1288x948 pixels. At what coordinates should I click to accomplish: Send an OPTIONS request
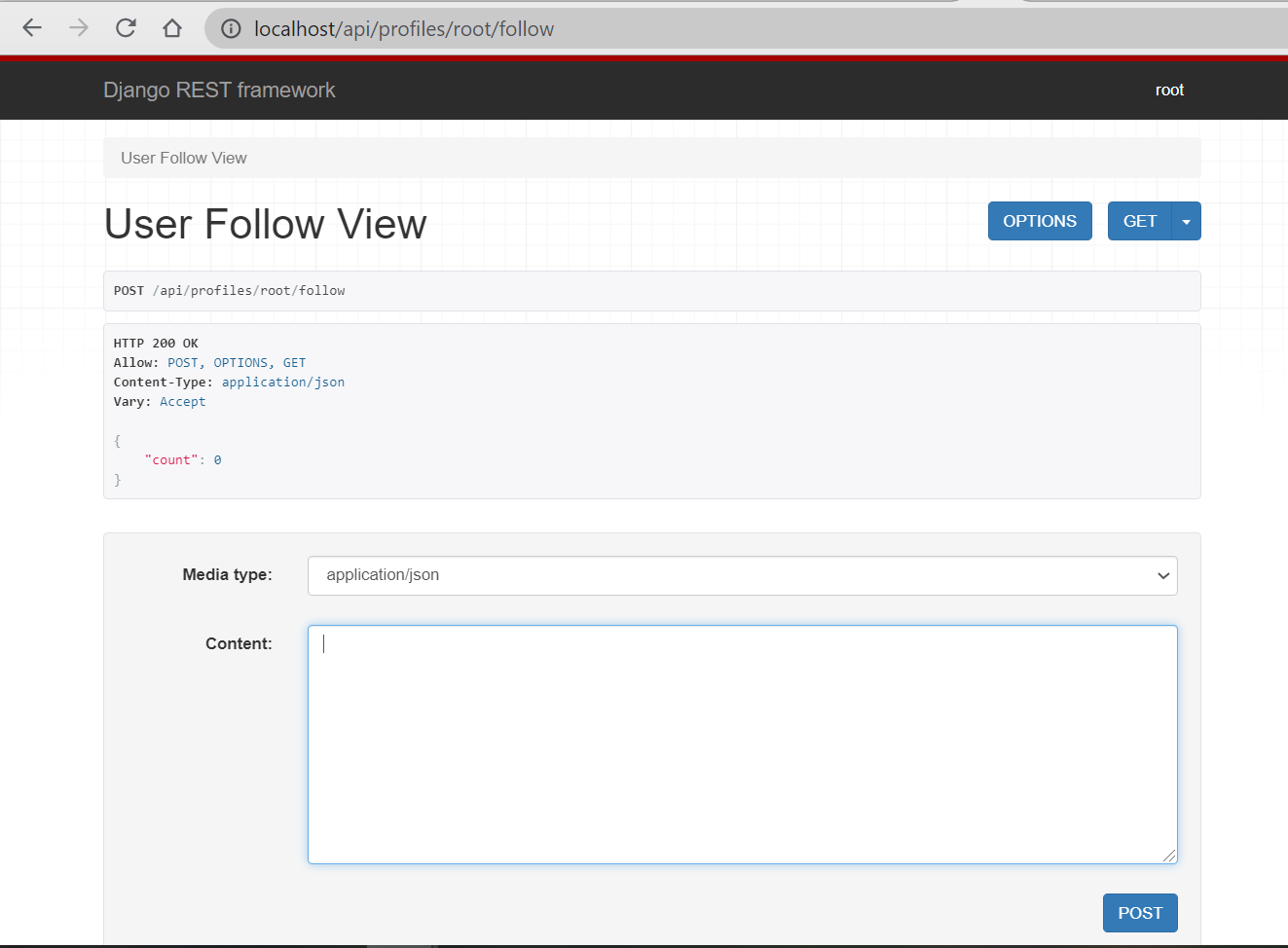[x=1040, y=221]
